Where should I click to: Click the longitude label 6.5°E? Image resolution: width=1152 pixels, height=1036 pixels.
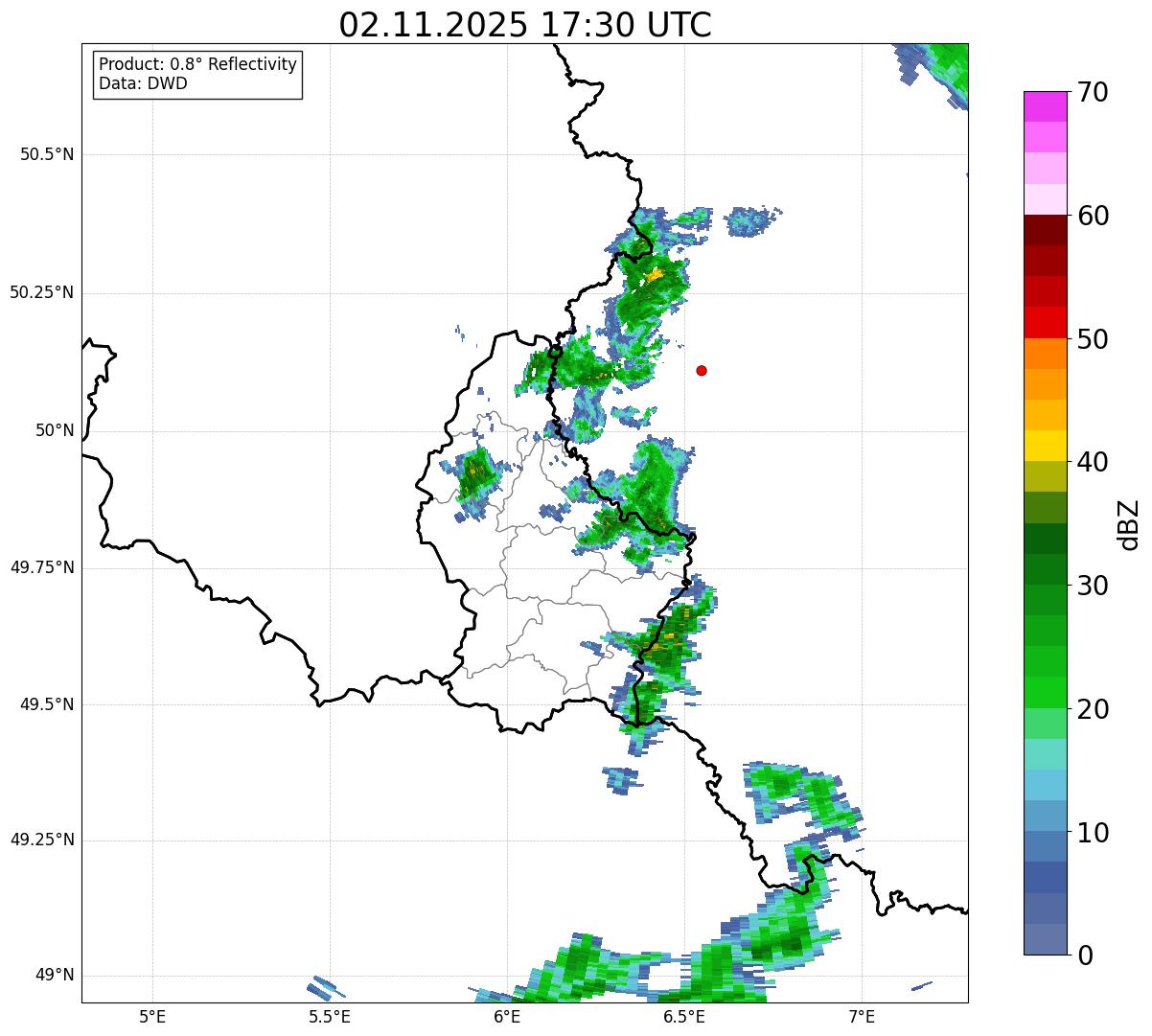(x=684, y=1016)
